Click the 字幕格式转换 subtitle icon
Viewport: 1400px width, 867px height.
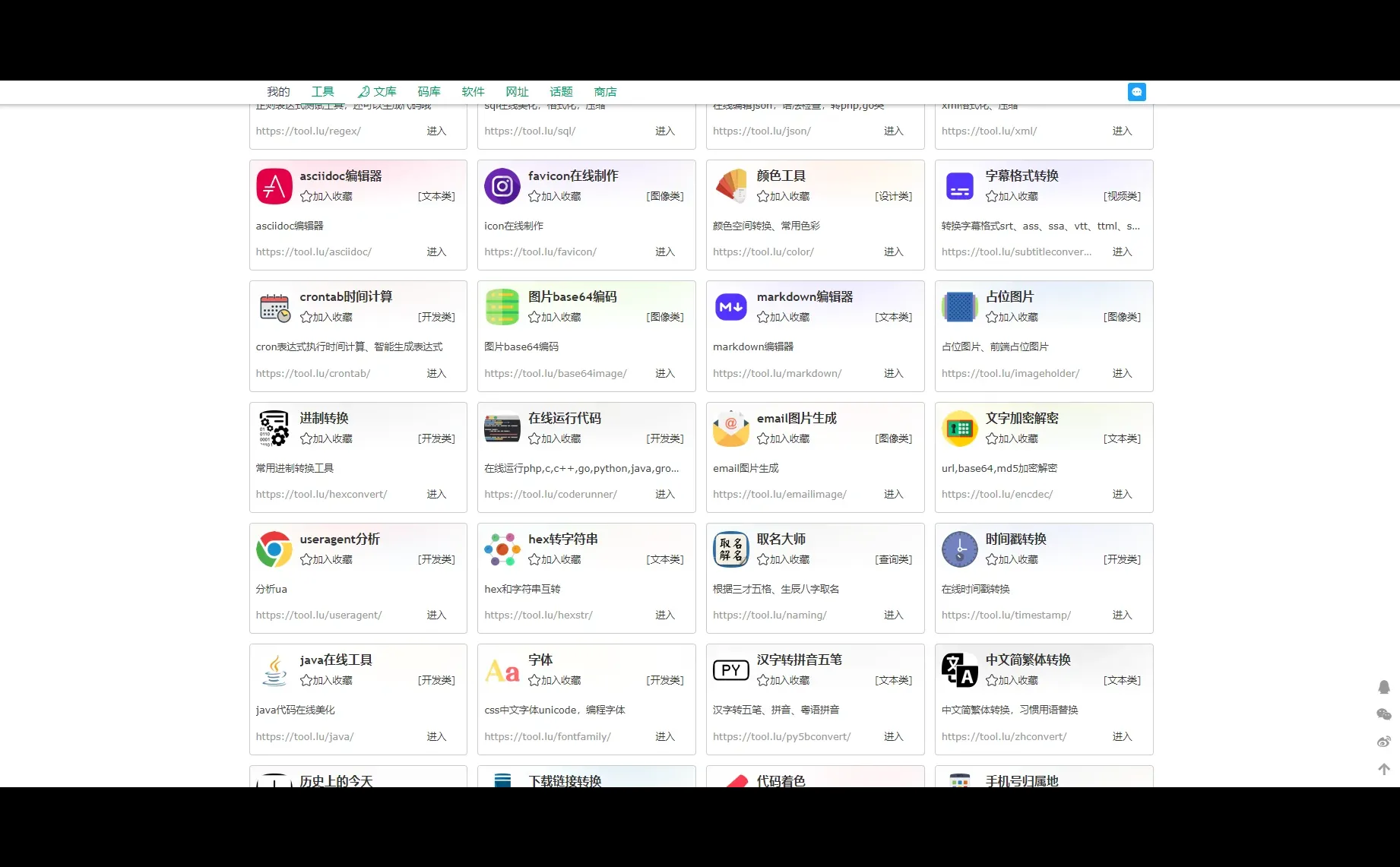(x=960, y=186)
